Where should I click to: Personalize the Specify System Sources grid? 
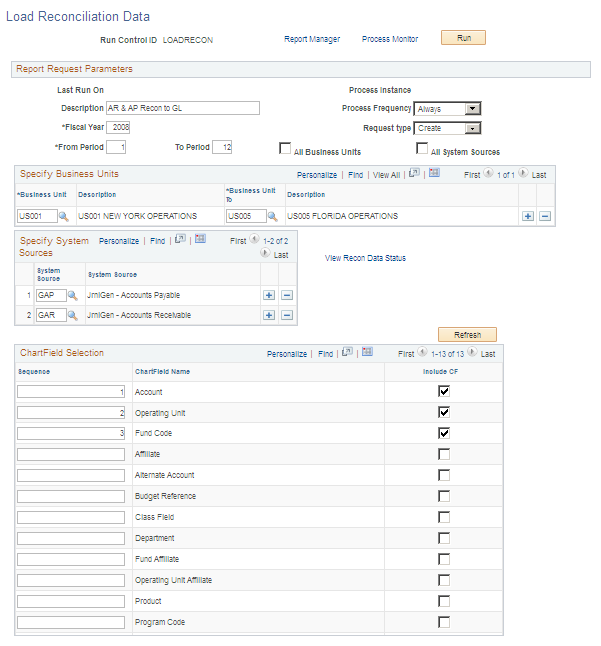(119, 241)
